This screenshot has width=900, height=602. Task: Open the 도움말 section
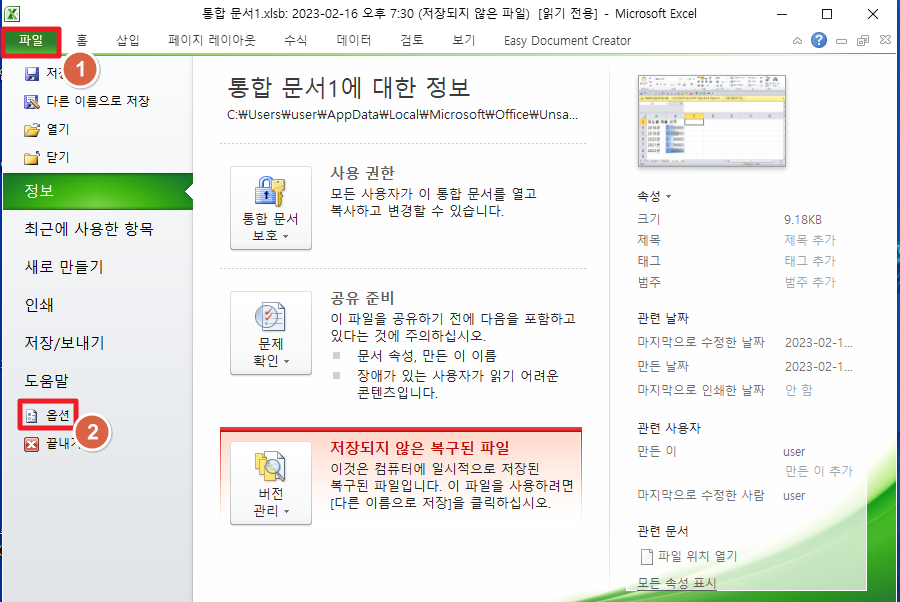click(x=46, y=380)
